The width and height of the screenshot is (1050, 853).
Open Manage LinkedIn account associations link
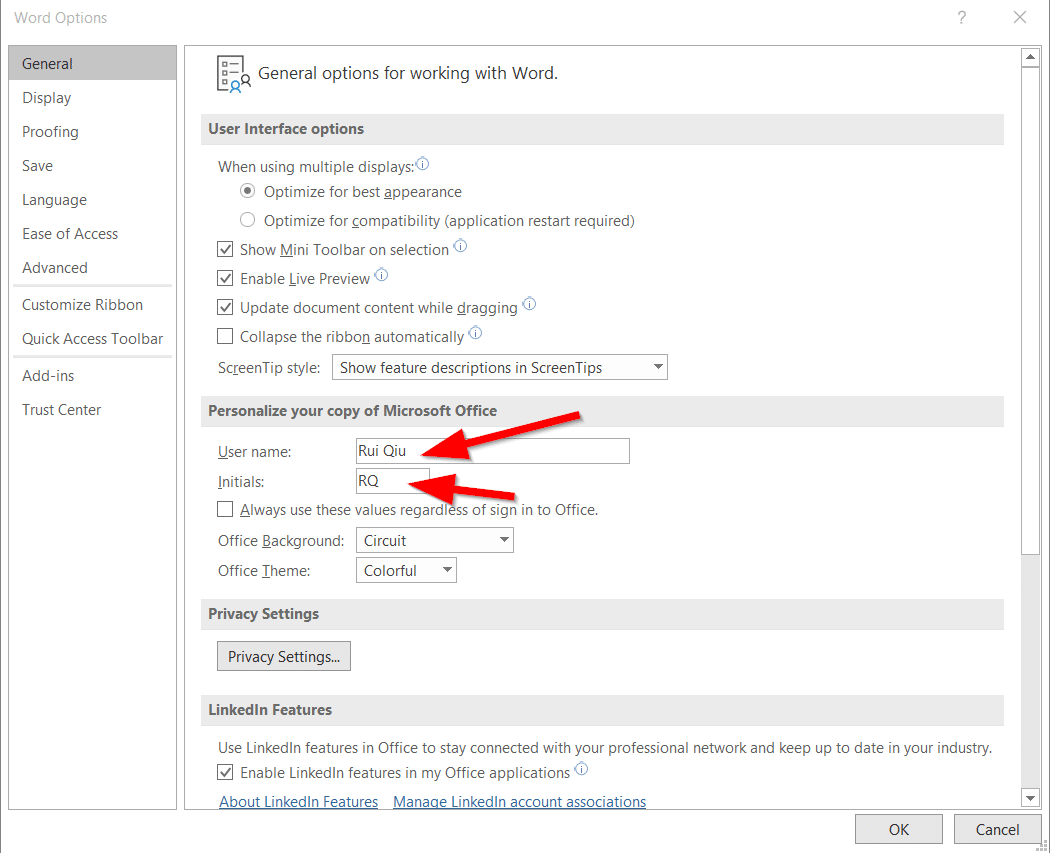[x=520, y=801]
